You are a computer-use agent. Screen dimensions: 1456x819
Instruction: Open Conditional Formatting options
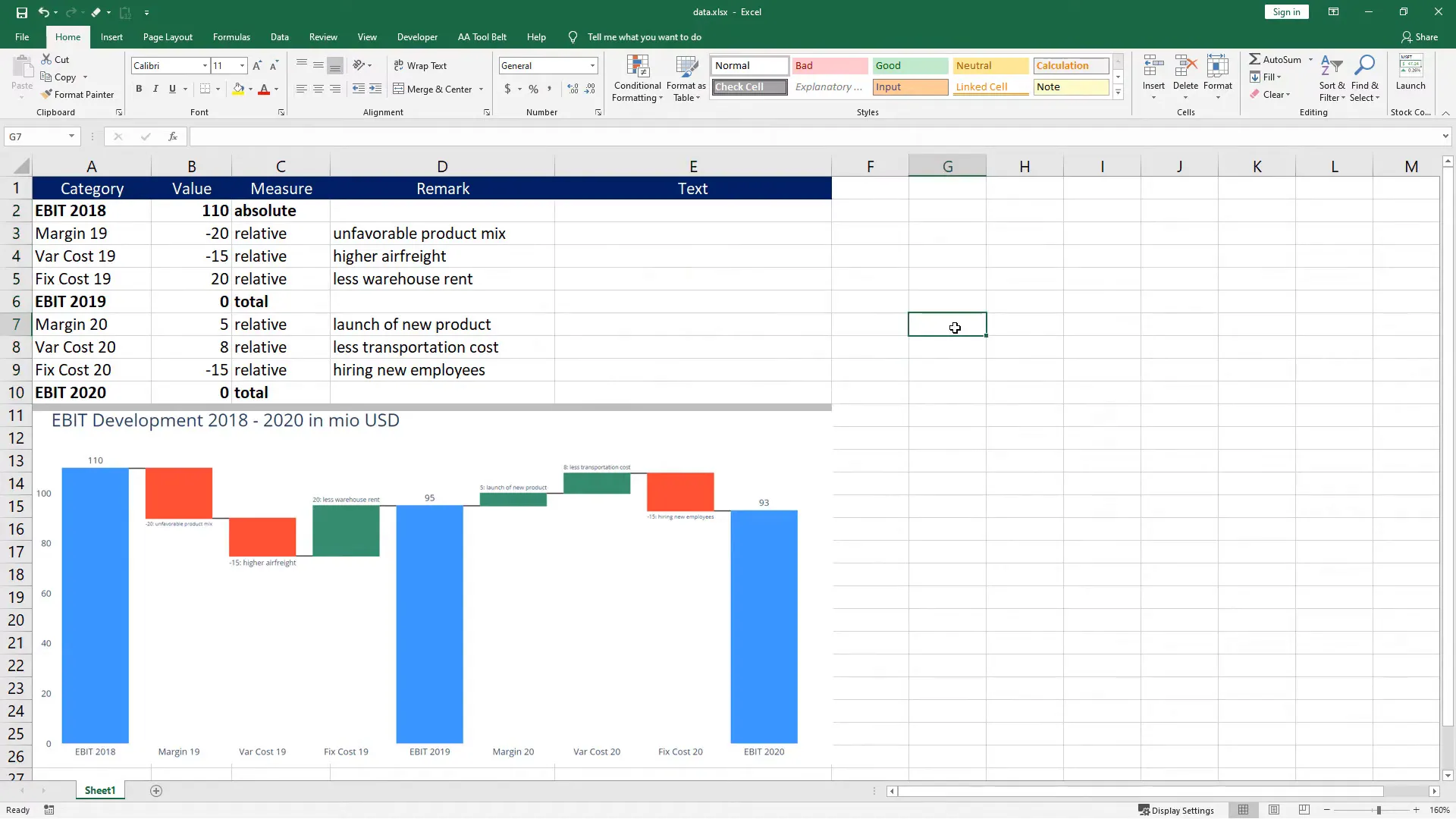[x=637, y=78]
